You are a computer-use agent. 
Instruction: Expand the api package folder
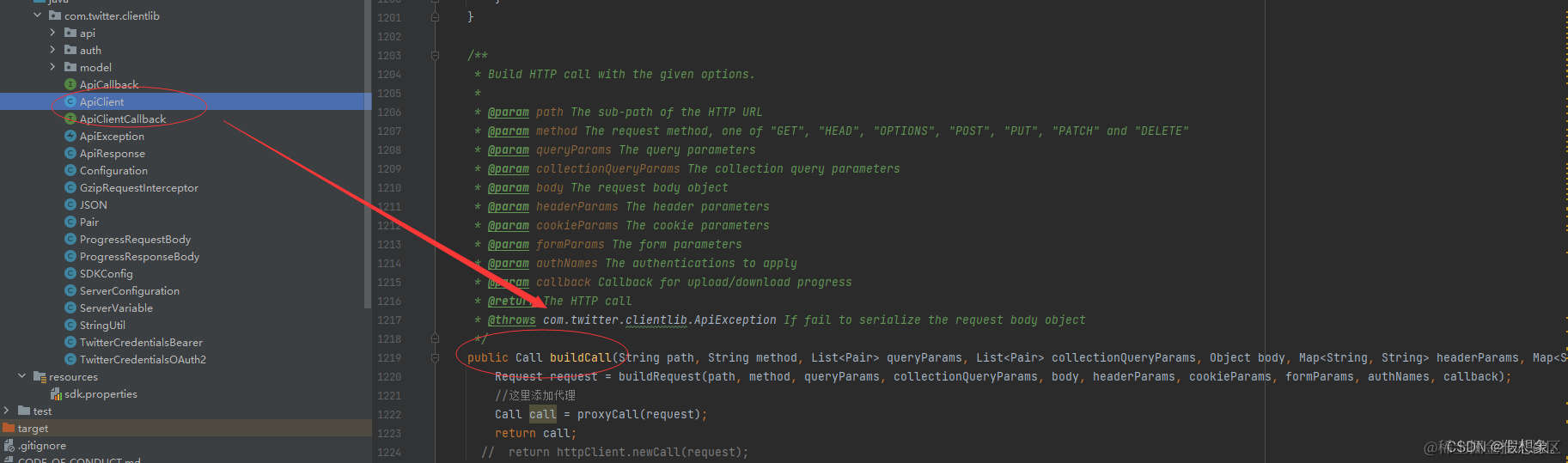(52, 33)
